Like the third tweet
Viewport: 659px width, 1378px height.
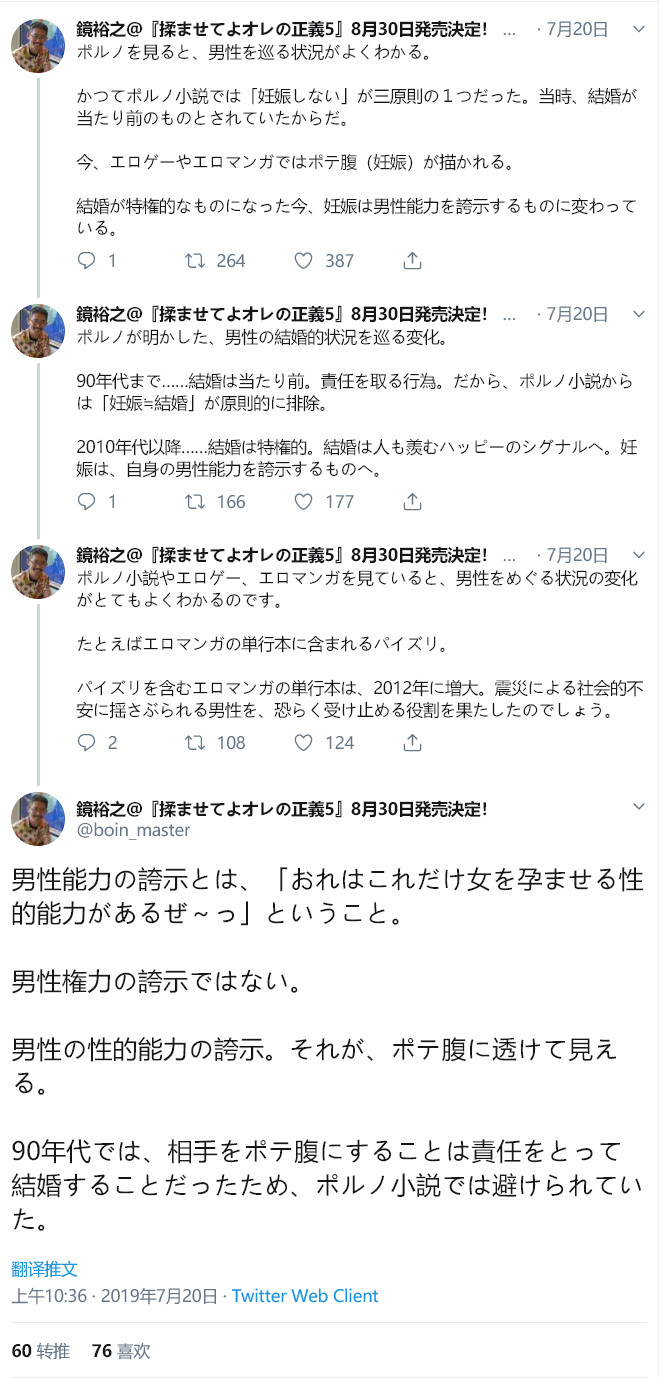click(x=304, y=743)
